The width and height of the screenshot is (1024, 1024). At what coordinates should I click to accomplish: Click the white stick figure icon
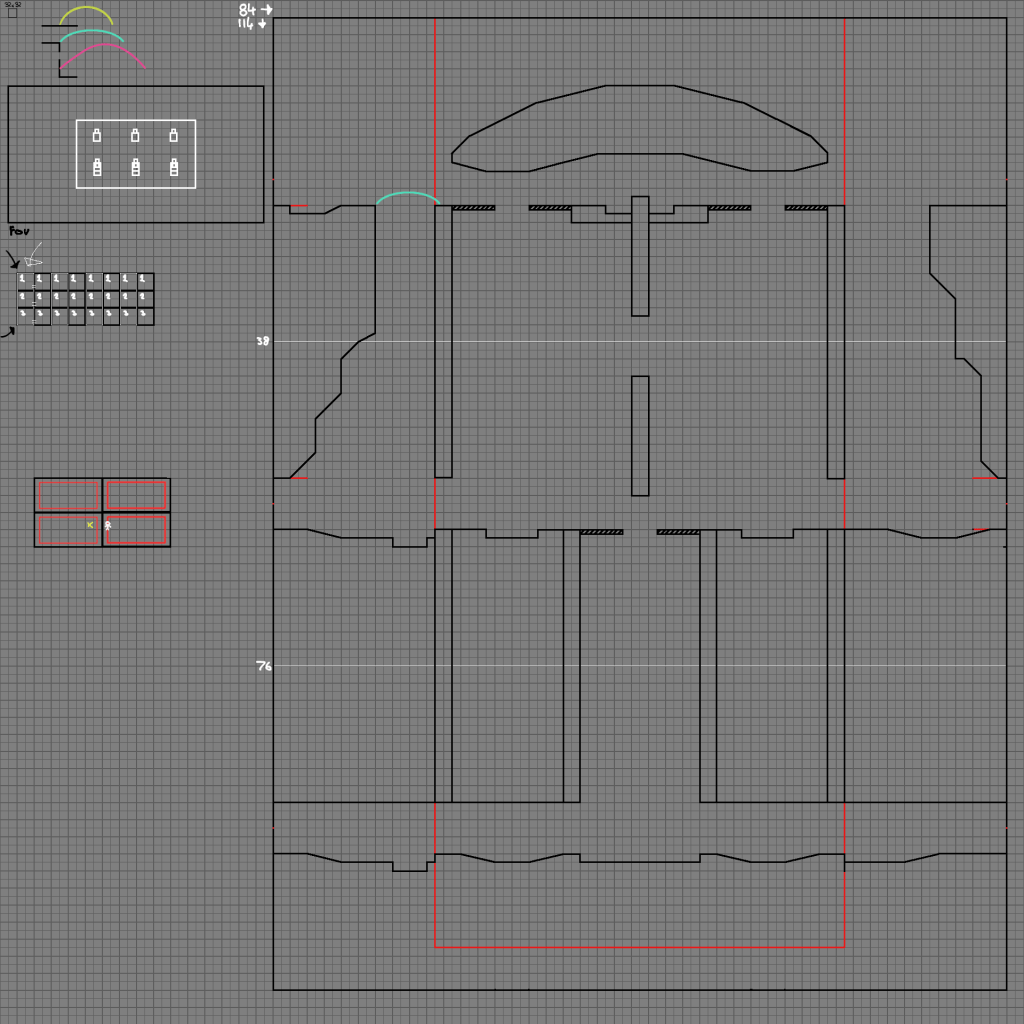click(108, 525)
